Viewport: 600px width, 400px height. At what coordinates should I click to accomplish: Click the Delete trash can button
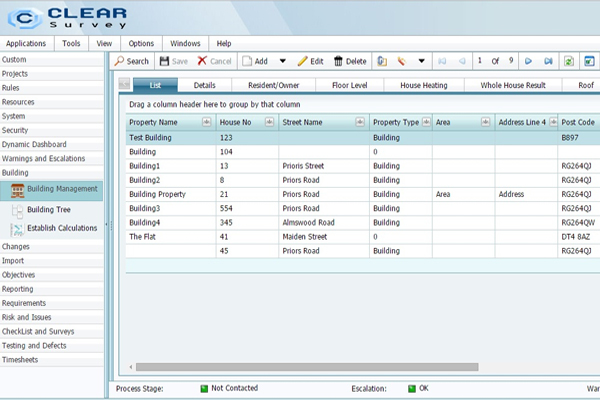coord(350,61)
